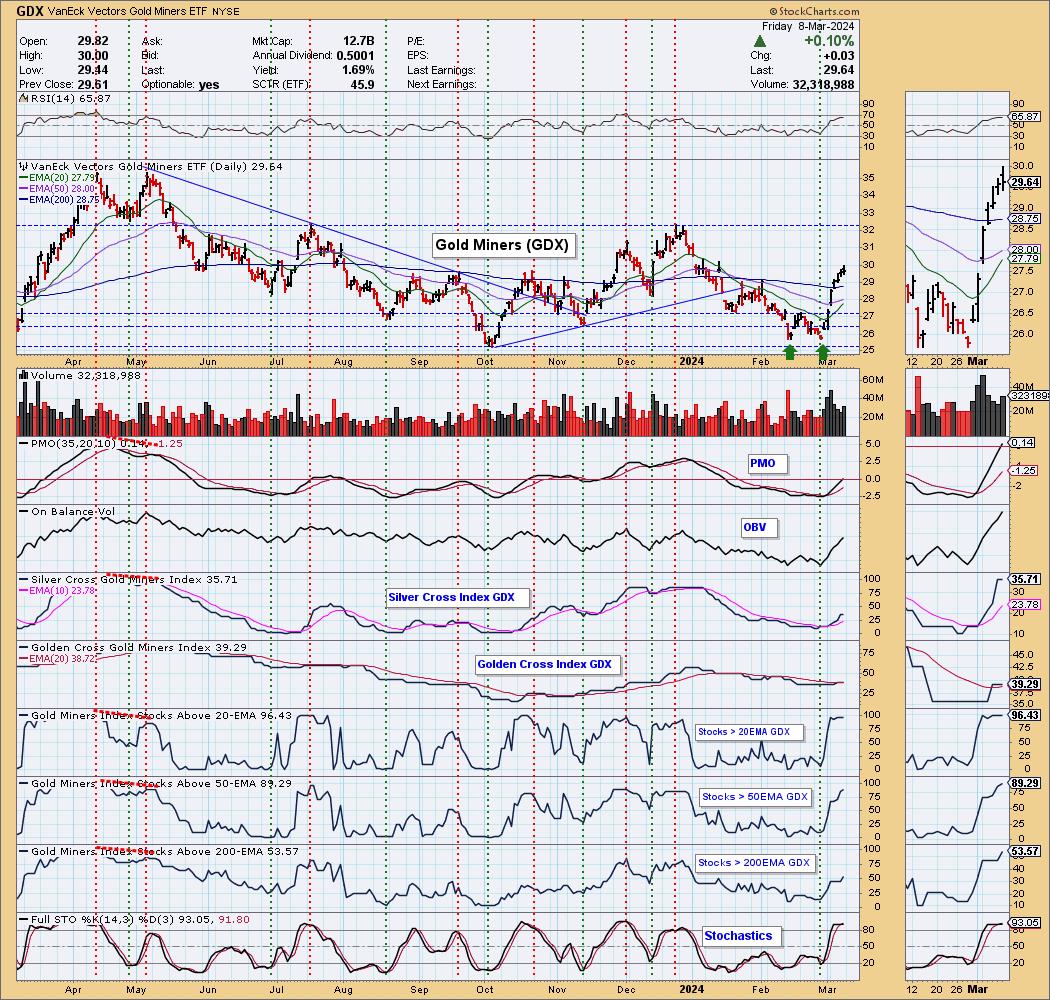
Task: Click the Gold Miners (GDX) annotation box
Action: coord(502,244)
